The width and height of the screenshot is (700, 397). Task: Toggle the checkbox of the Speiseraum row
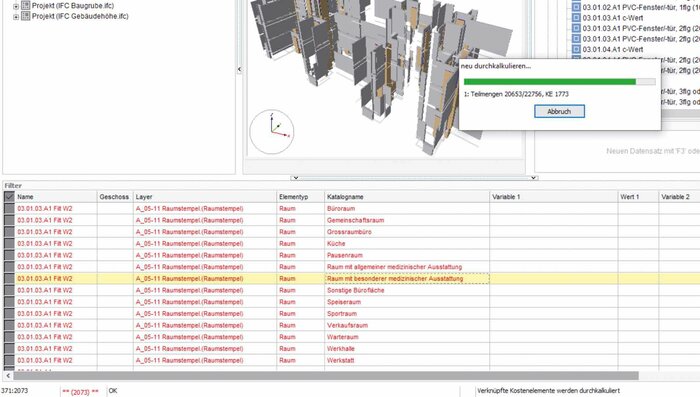9,302
